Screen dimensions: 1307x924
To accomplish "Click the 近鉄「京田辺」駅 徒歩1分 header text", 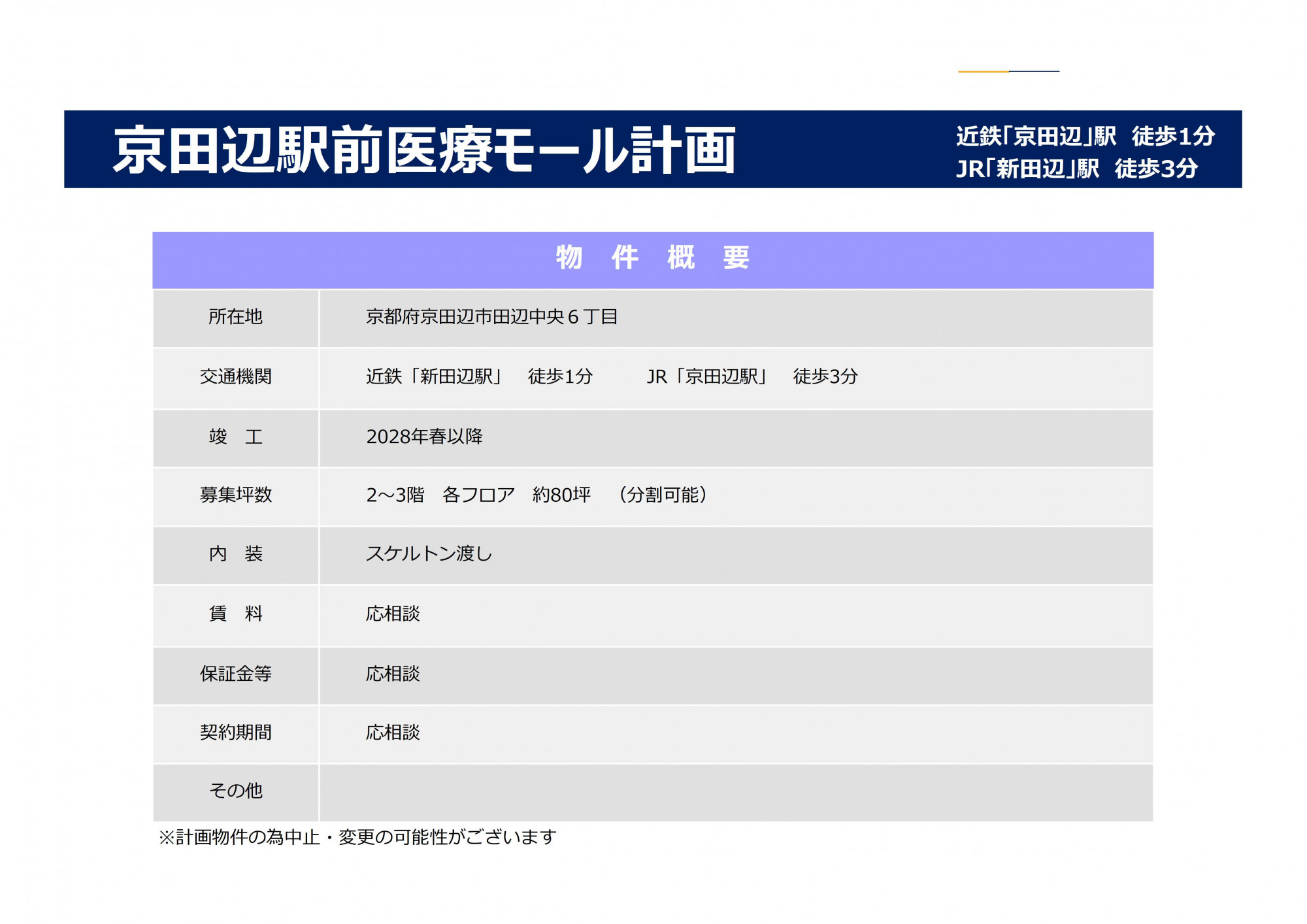I will pos(1085,136).
